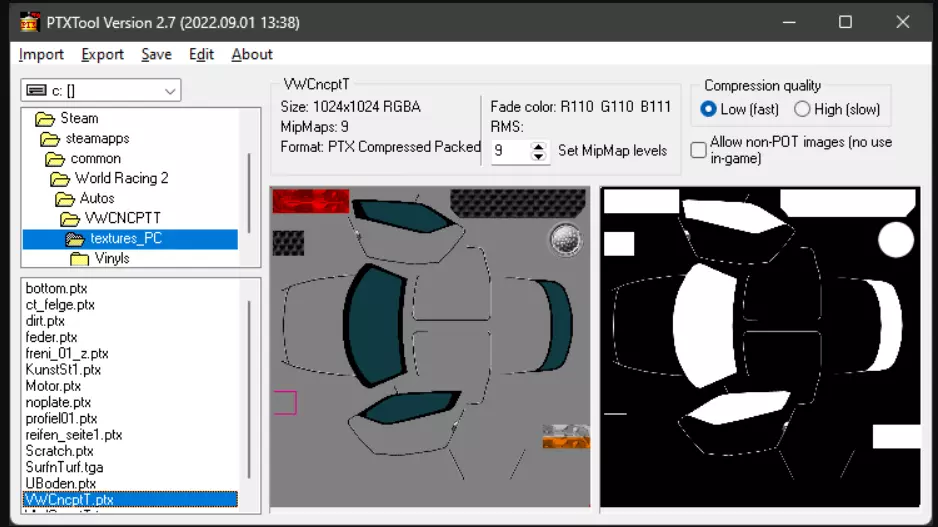The width and height of the screenshot is (938, 527).
Task: Click the Vinyls folder label in tree
Action: point(112,259)
